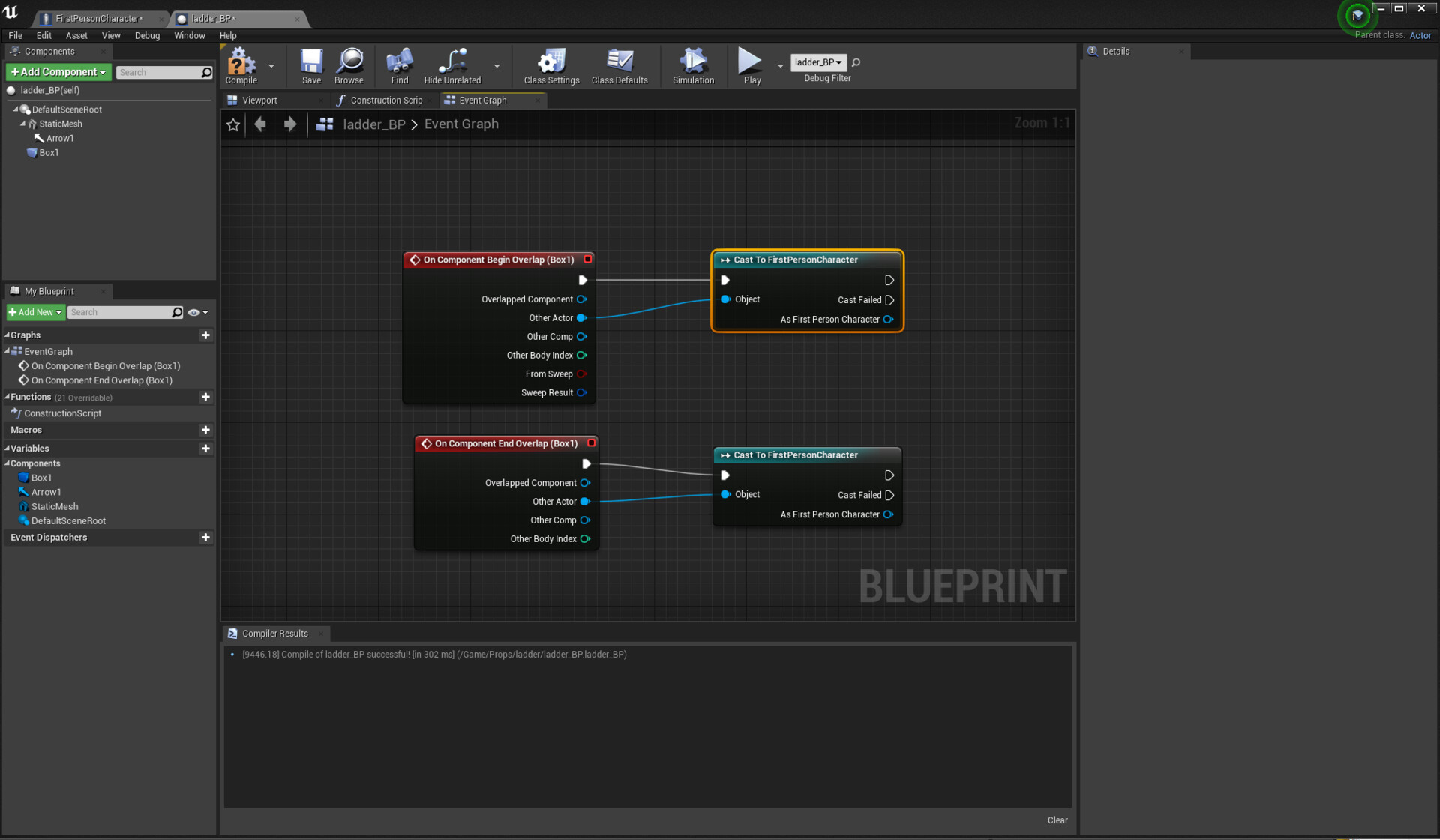Open the Add Component dropdown
This screenshot has width=1440, height=840.
pyautogui.click(x=58, y=72)
